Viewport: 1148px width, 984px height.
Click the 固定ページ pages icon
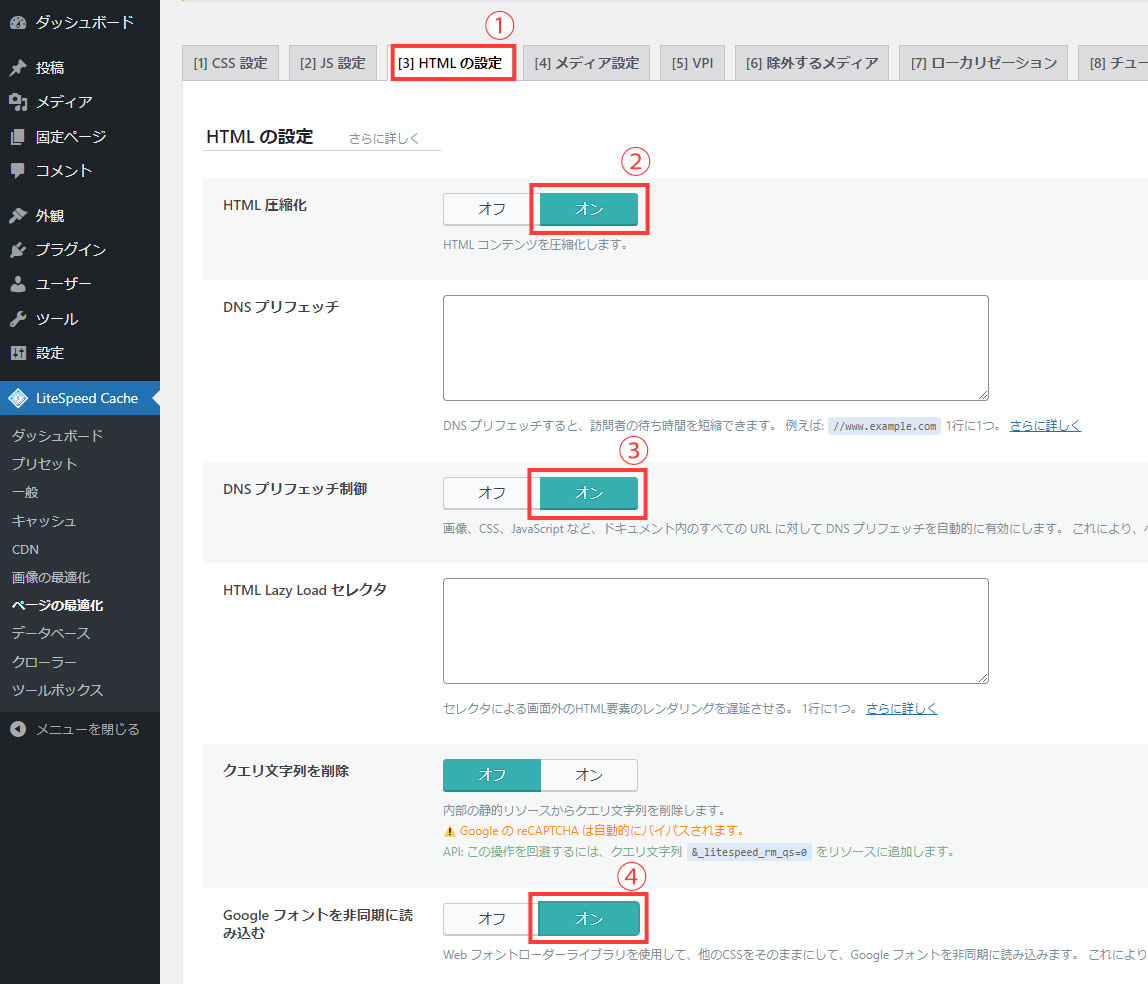tap(18, 137)
